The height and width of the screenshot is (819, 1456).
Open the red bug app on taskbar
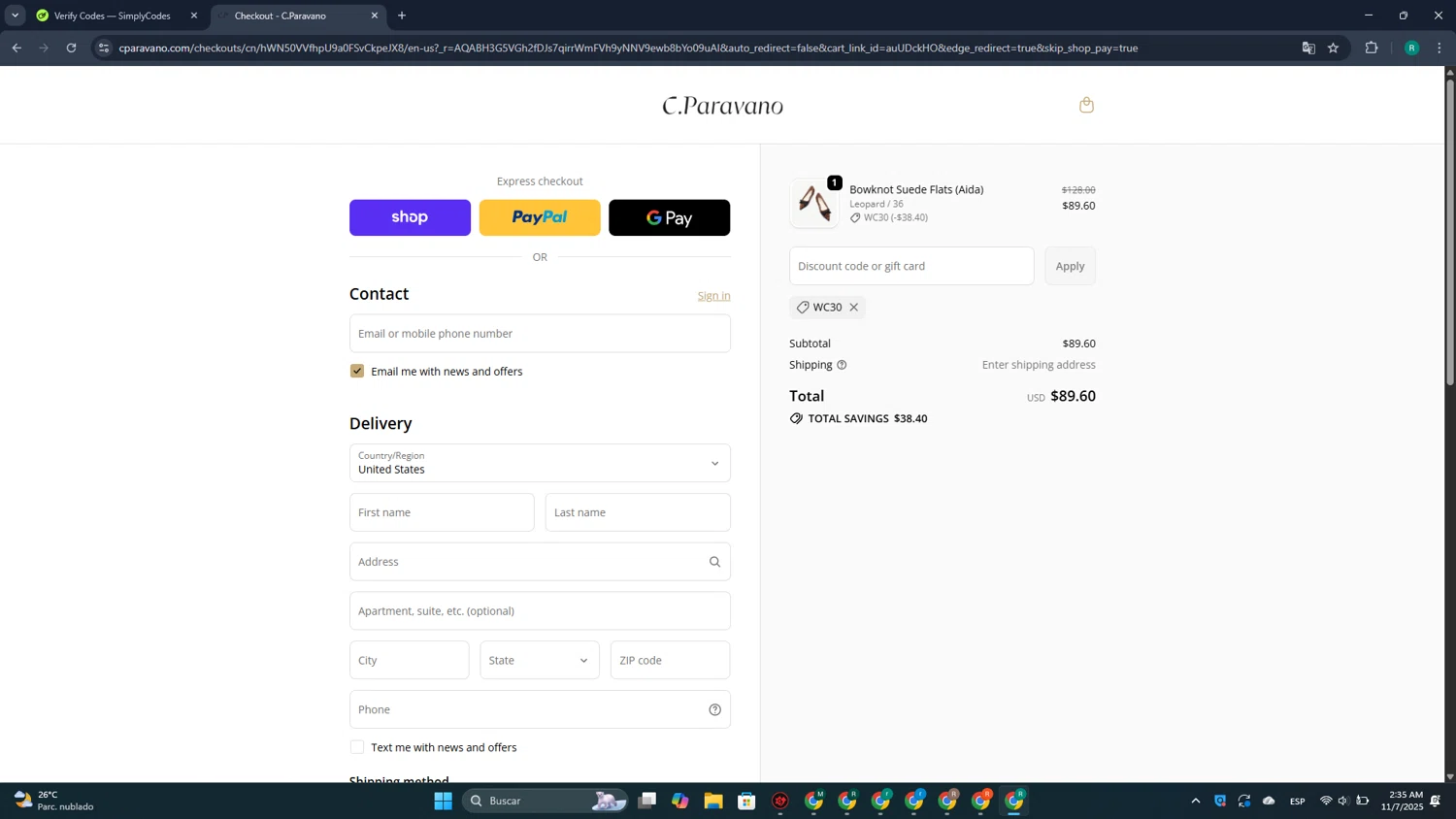coord(780,801)
